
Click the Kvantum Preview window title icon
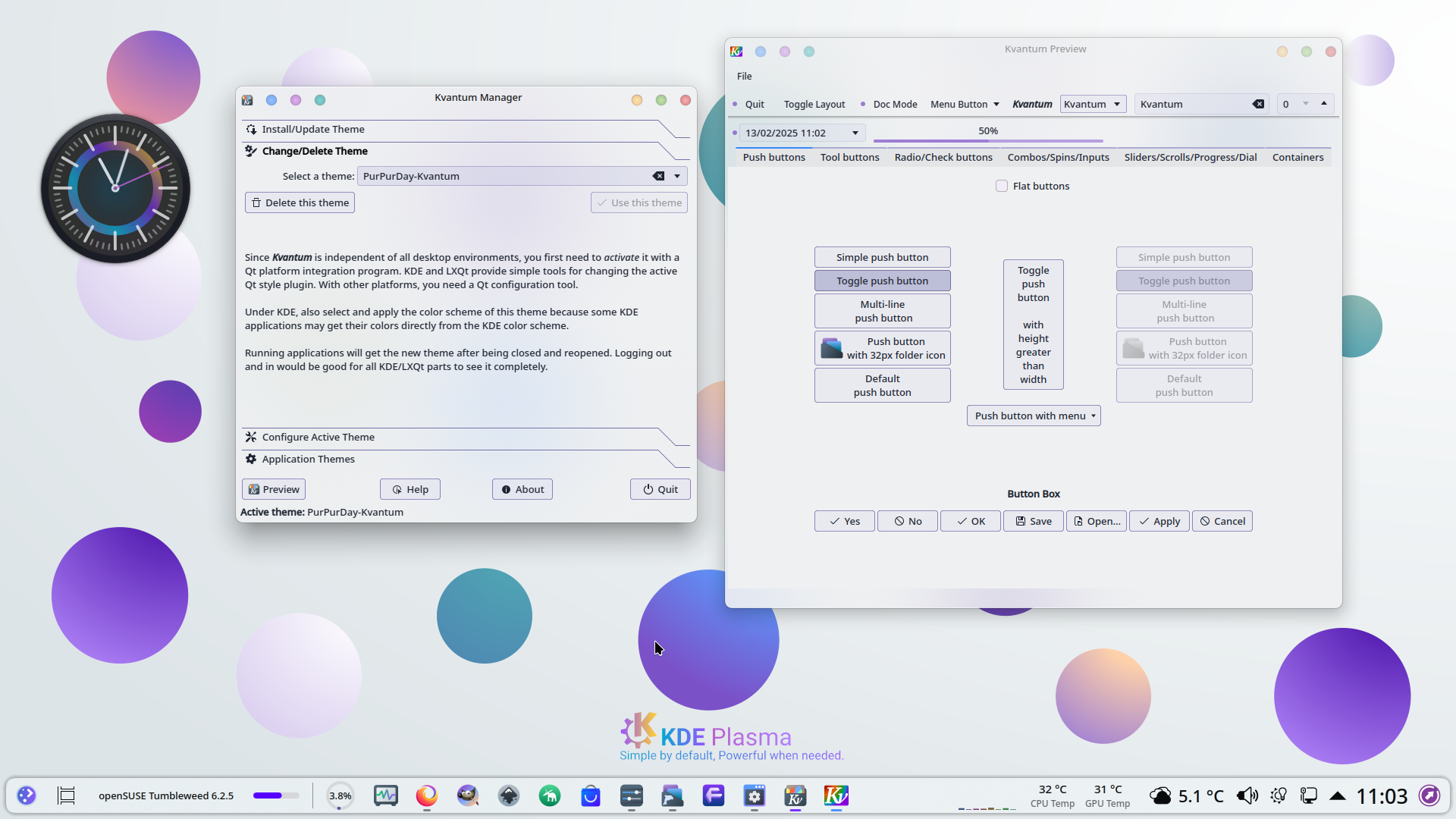pos(736,52)
